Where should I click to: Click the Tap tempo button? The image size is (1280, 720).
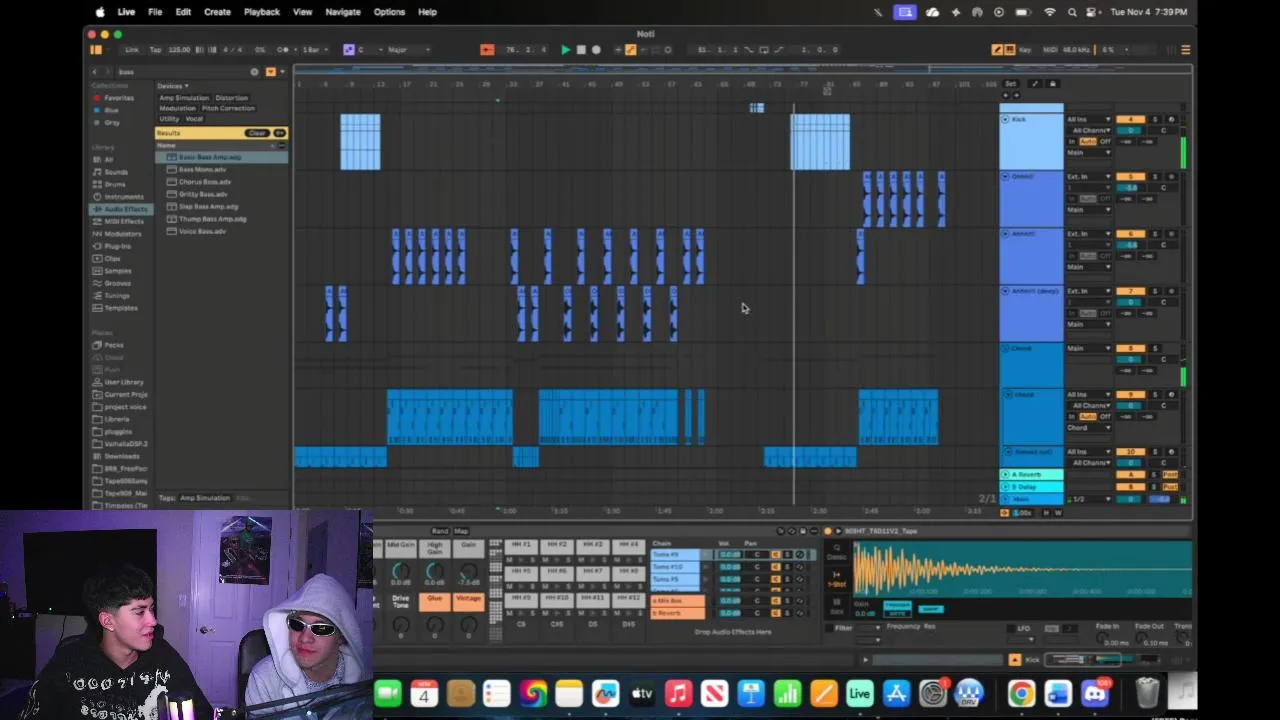click(155, 49)
